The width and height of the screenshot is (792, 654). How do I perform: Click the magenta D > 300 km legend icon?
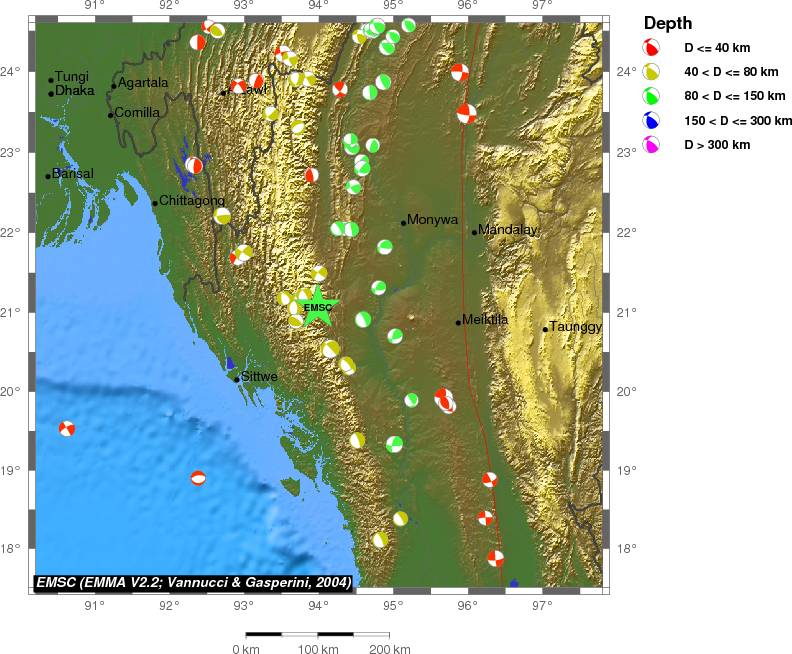(x=651, y=145)
